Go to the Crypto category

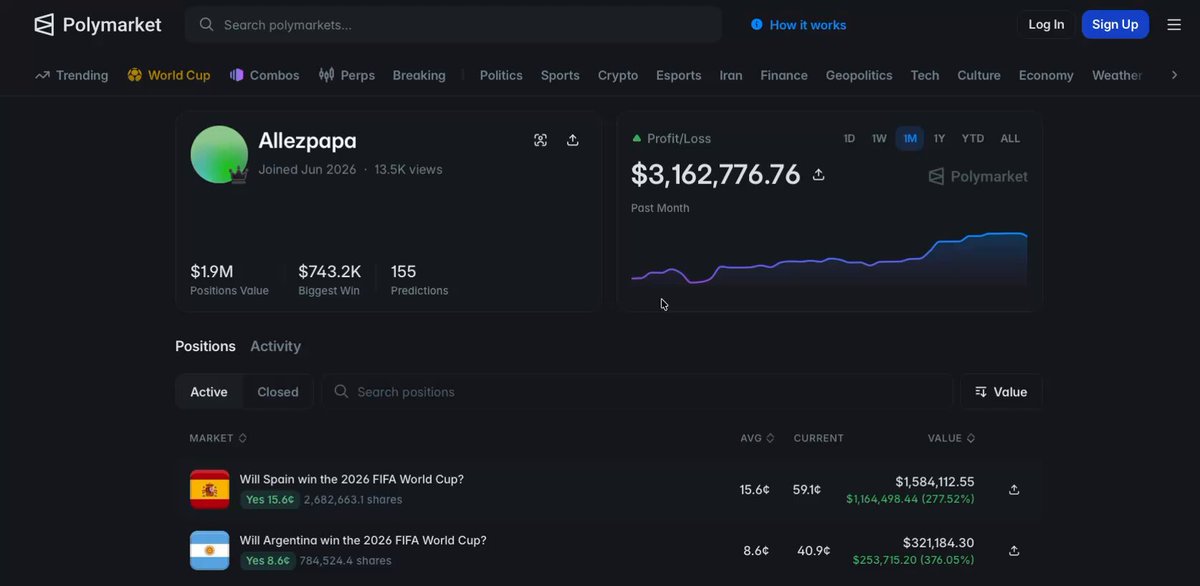click(x=618, y=75)
